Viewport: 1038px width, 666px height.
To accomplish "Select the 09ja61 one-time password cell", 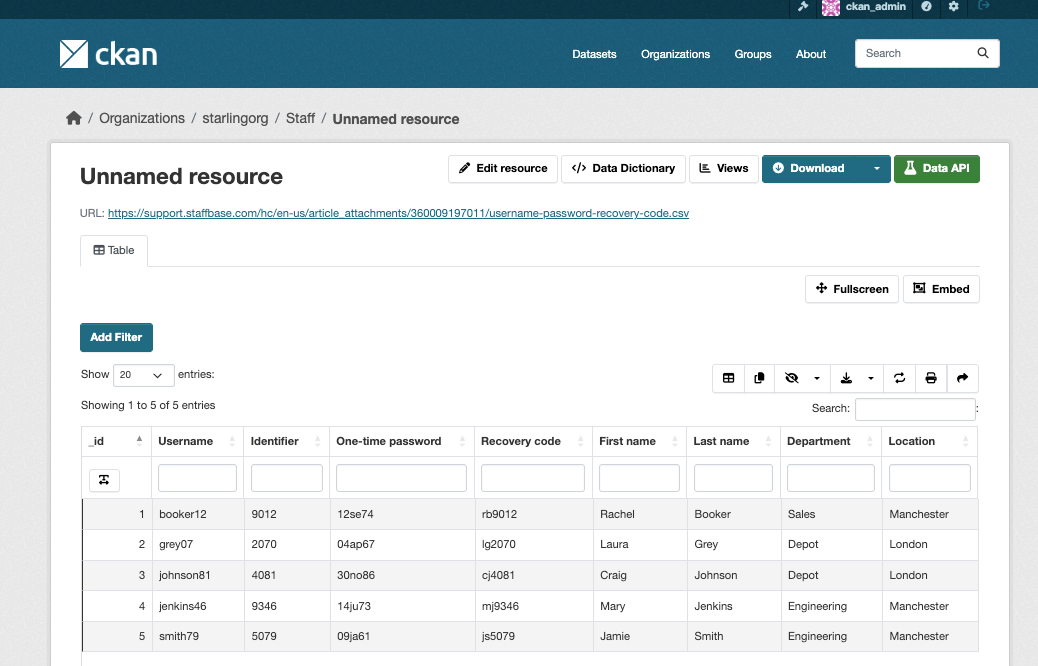I will tap(402, 636).
